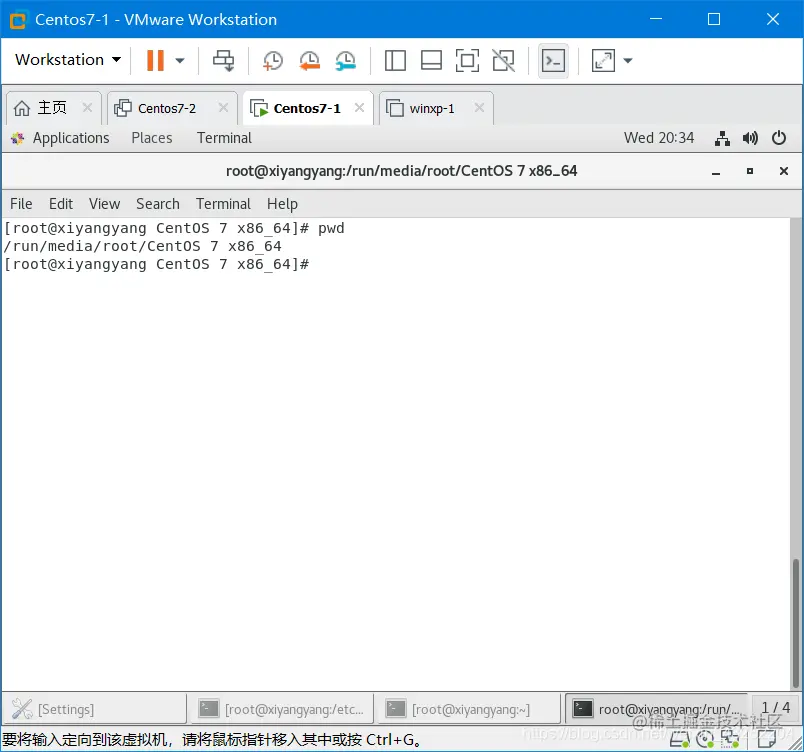
Task: Open the Terminal app menu in top bar
Action: [x=224, y=138]
